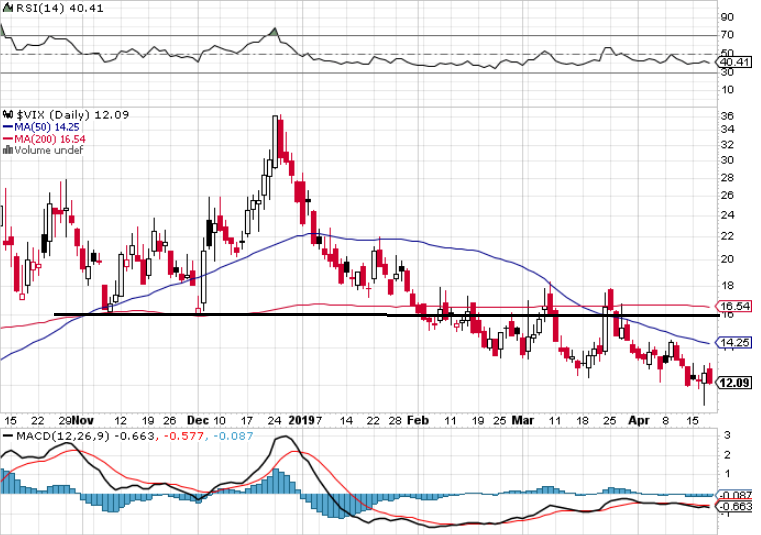Select the 14.25 MA(50) value tag
Image resolution: width=761 pixels, height=535 pixels.
coord(735,342)
